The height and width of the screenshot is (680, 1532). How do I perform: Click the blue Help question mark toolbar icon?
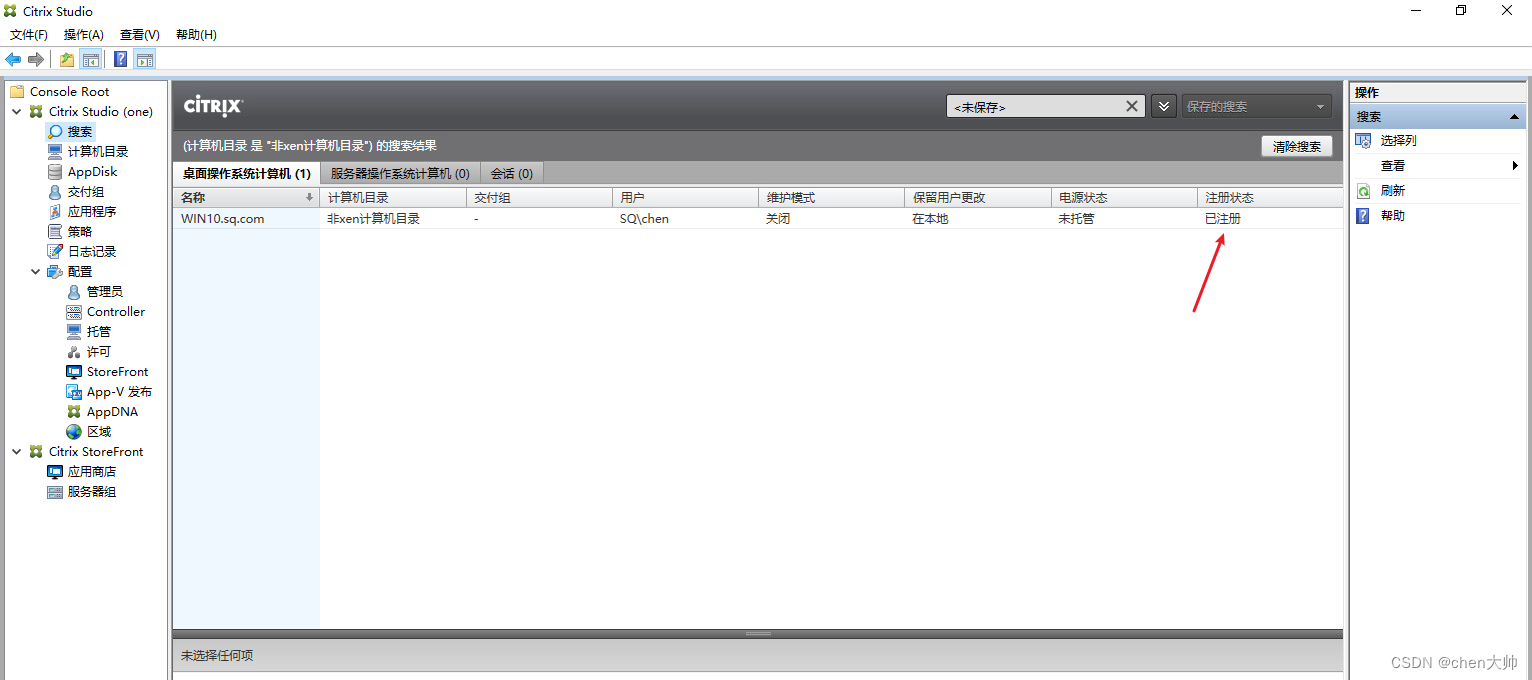[121, 59]
